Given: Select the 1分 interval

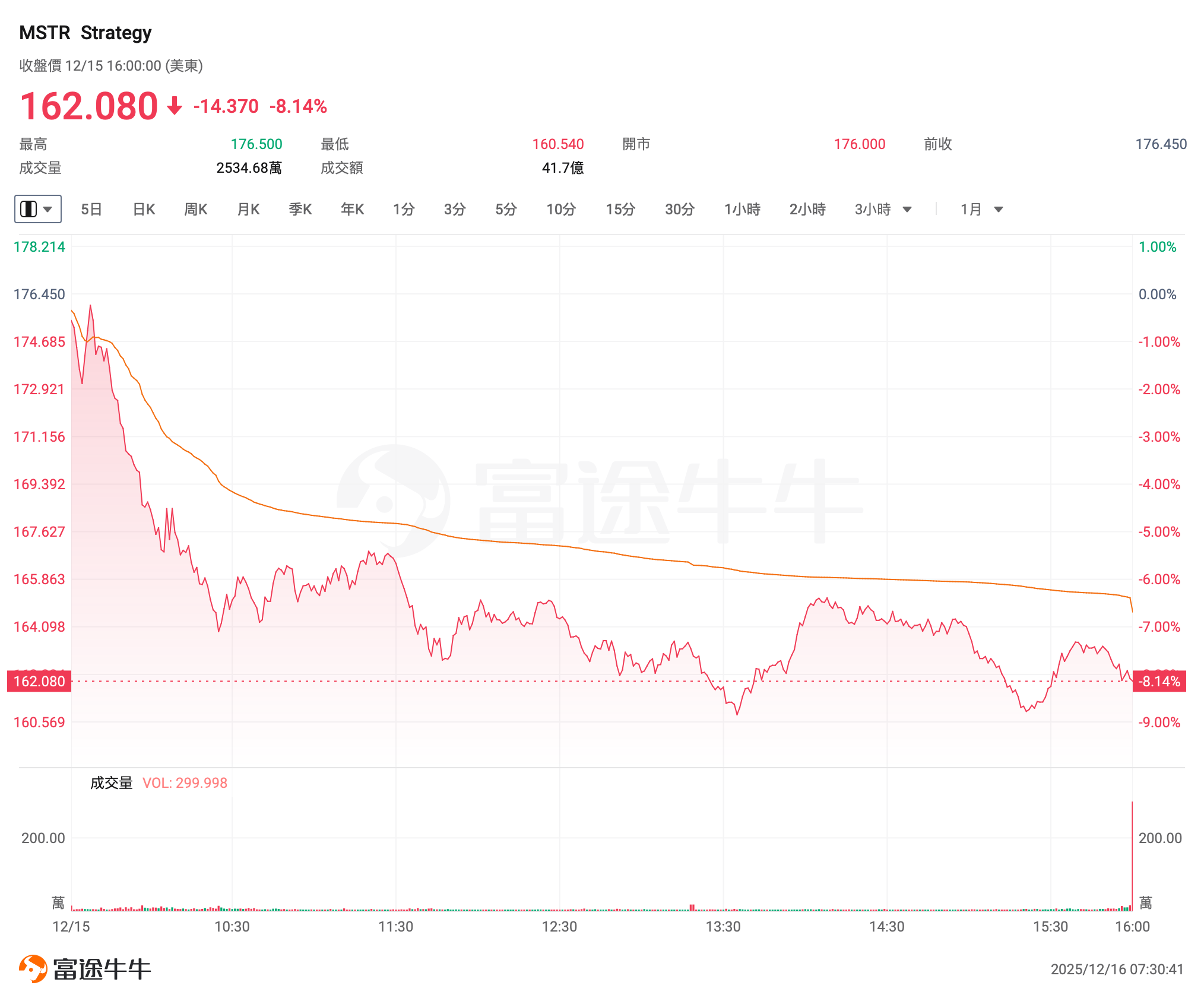Looking at the screenshot, I should pyautogui.click(x=404, y=210).
